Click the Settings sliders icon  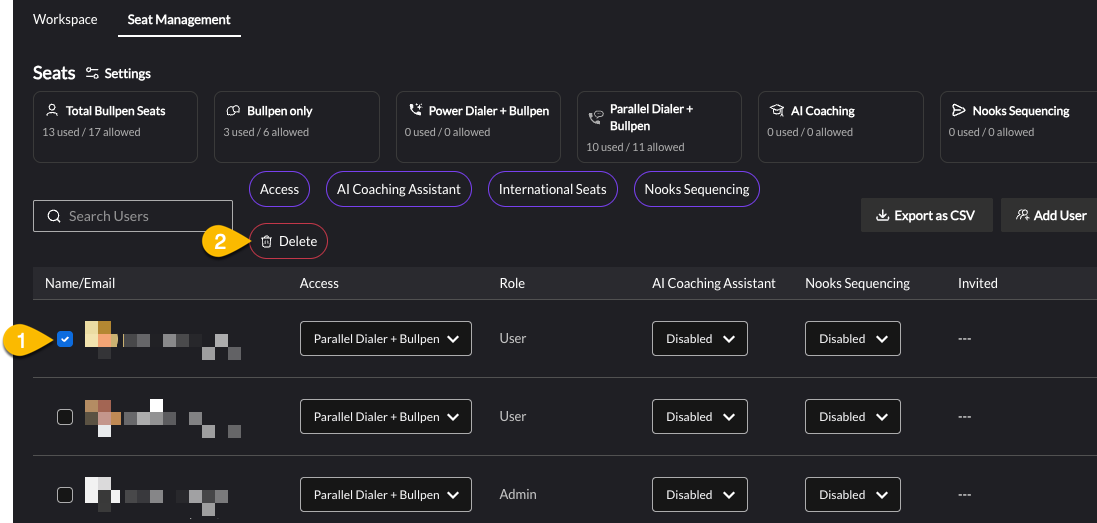pyautogui.click(x=92, y=73)
